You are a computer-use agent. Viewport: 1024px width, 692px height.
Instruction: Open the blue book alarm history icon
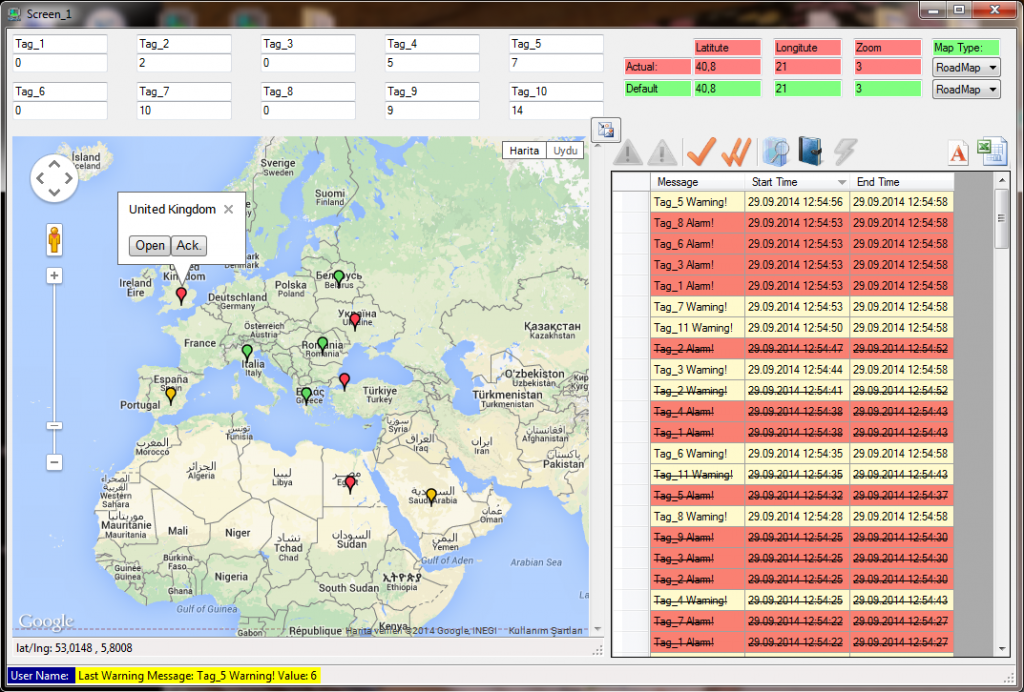coord(810,152)
